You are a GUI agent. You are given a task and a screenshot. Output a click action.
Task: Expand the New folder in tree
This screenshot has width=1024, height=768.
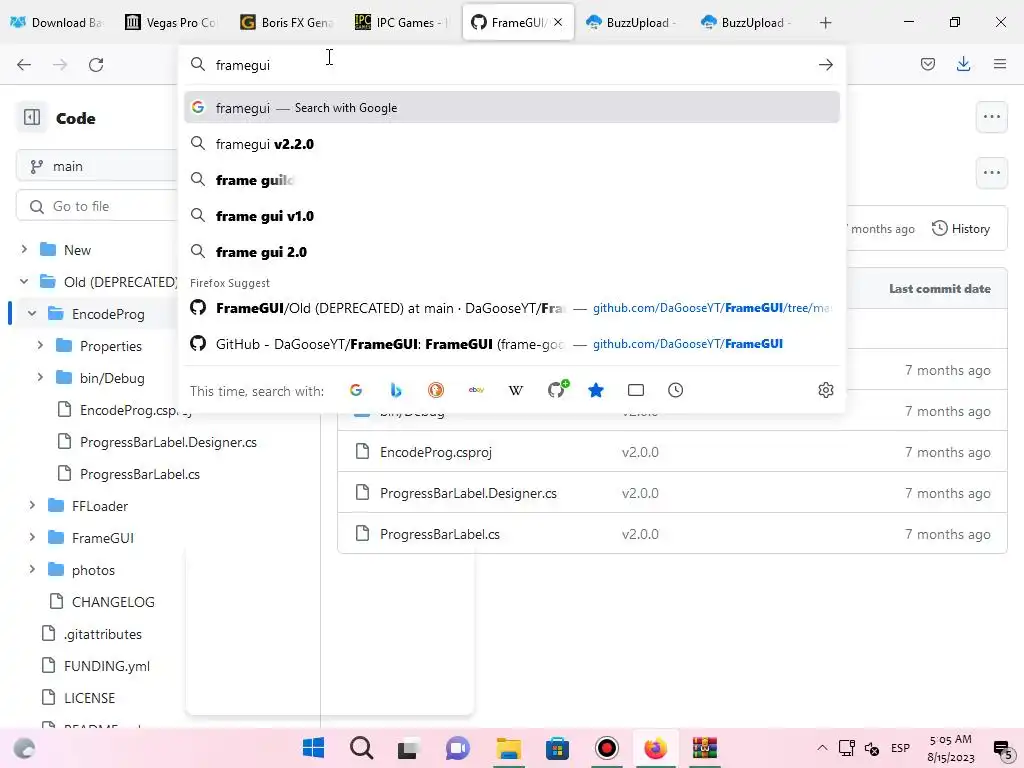(x=24, y=249)
